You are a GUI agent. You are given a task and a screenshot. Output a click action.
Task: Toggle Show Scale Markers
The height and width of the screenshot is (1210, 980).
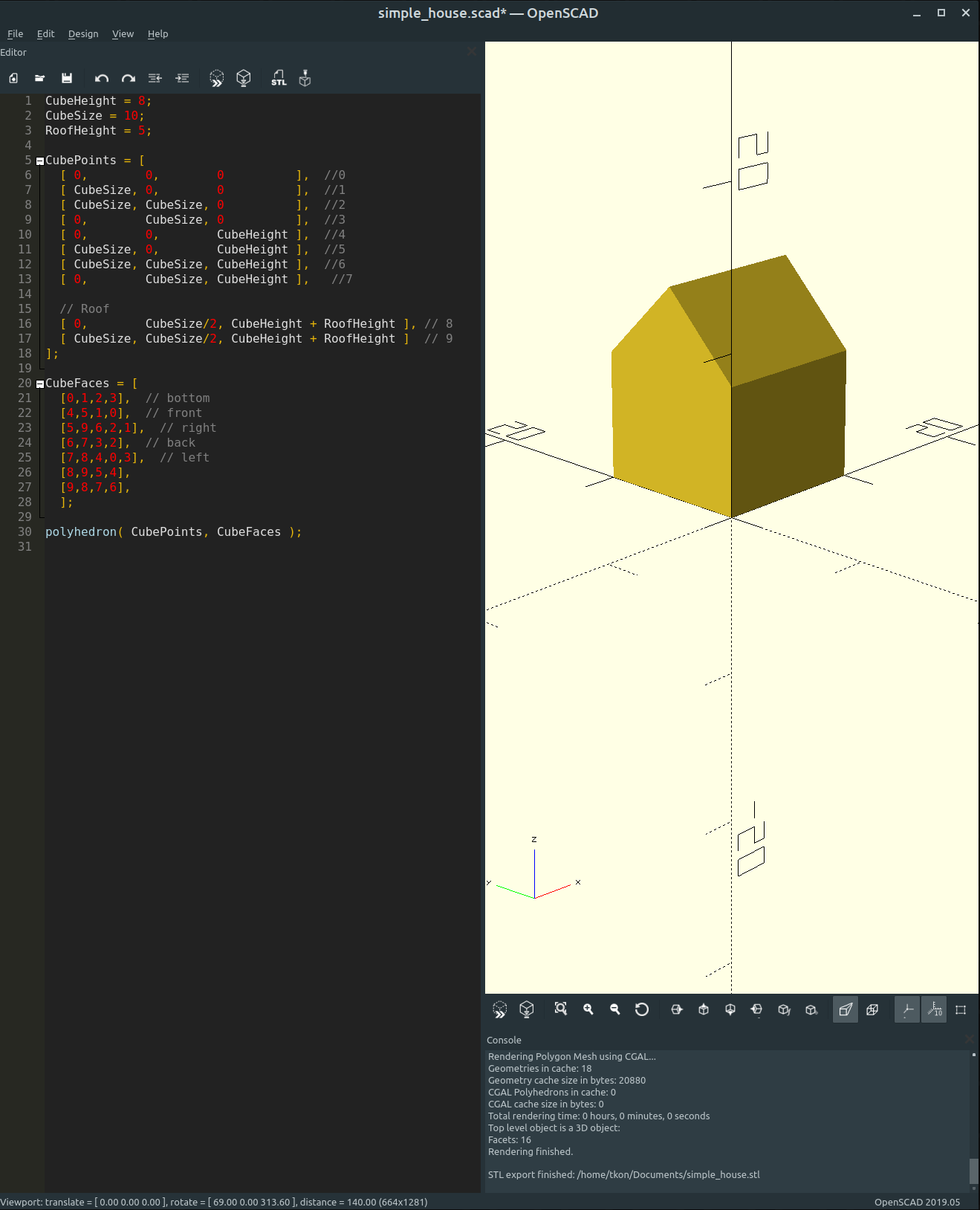point(935,1009)
